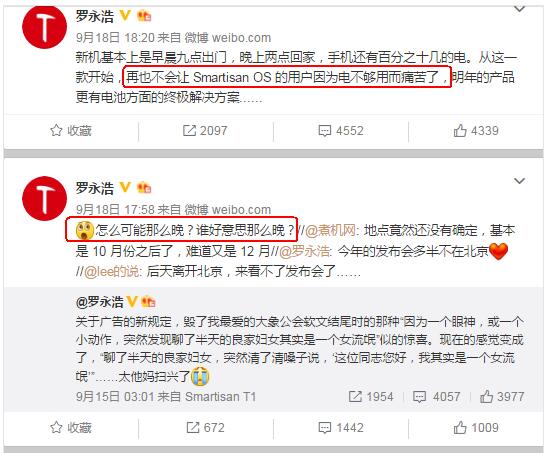Open quoted post author @罗永浩 profile

click(99, 302)
